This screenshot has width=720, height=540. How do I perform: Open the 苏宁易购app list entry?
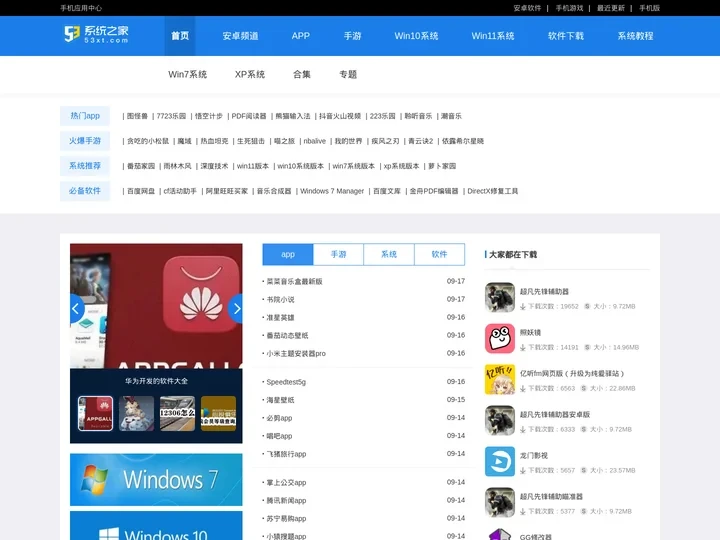tap(286, 518)
